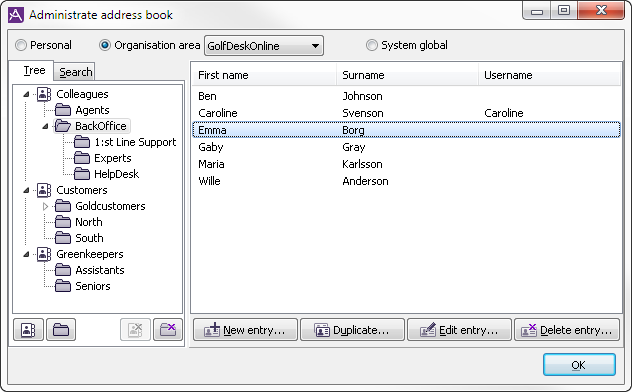Click the HelpDesk folder icon
632x392 pixels.
[x=82, y=174]
